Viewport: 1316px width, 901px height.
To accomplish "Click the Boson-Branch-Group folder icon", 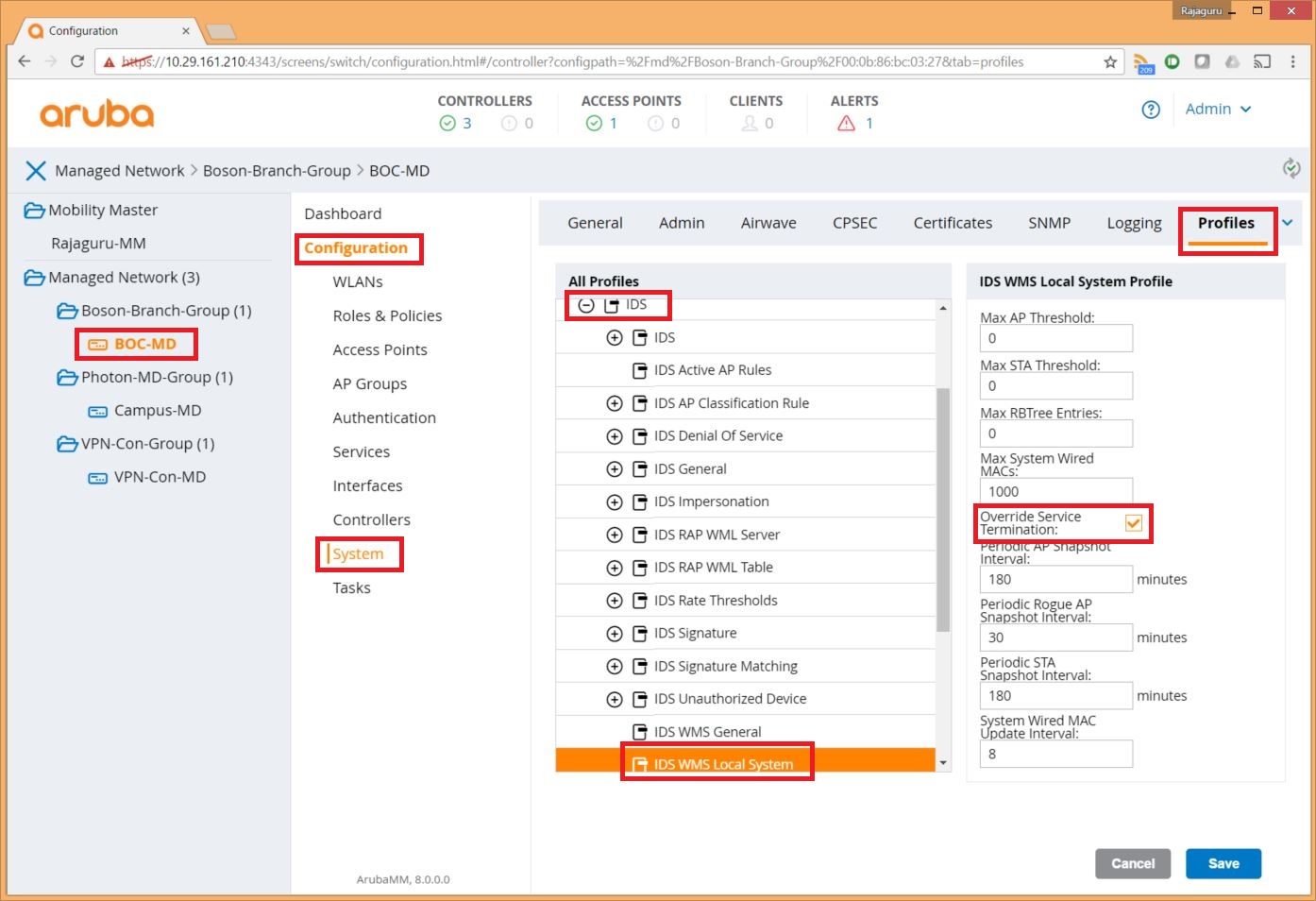I will tap(67, 311).
